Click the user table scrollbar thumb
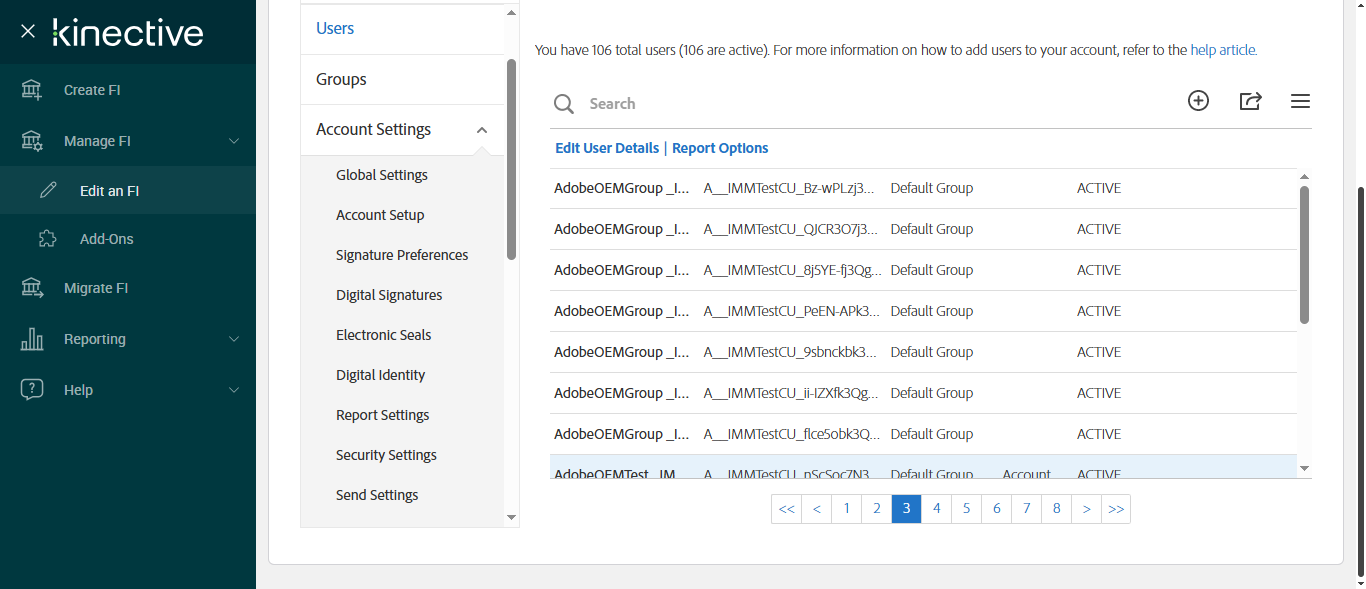The height and width of the screenshot is (589, 1366). point(1304,254)
